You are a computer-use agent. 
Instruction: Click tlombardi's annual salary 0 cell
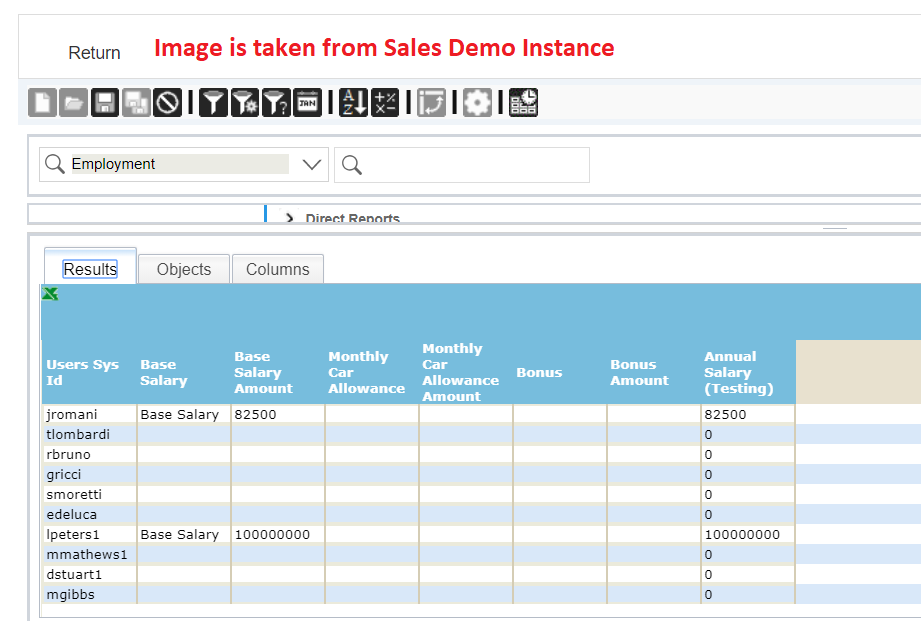748,434
